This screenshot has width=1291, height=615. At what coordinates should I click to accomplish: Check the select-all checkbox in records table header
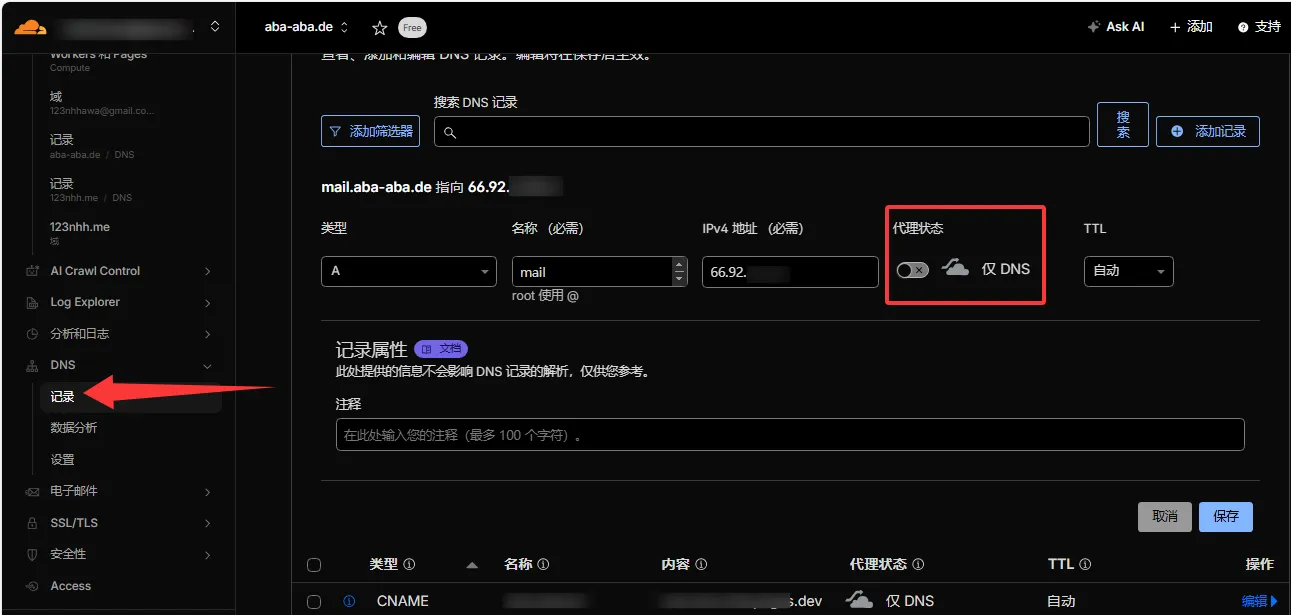313,564
